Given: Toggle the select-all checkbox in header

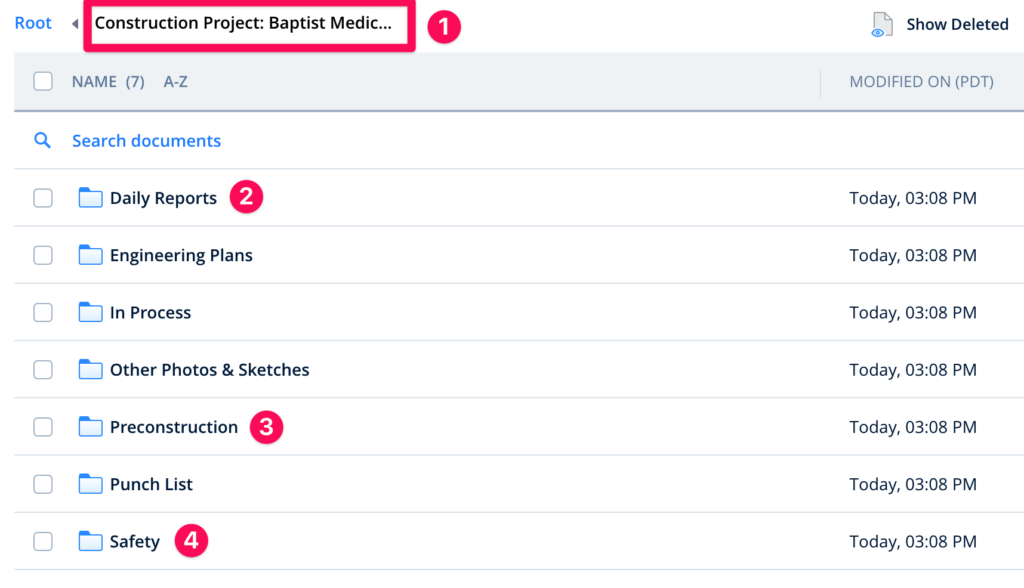Looking at the screenshot, I should coord(43,81).
